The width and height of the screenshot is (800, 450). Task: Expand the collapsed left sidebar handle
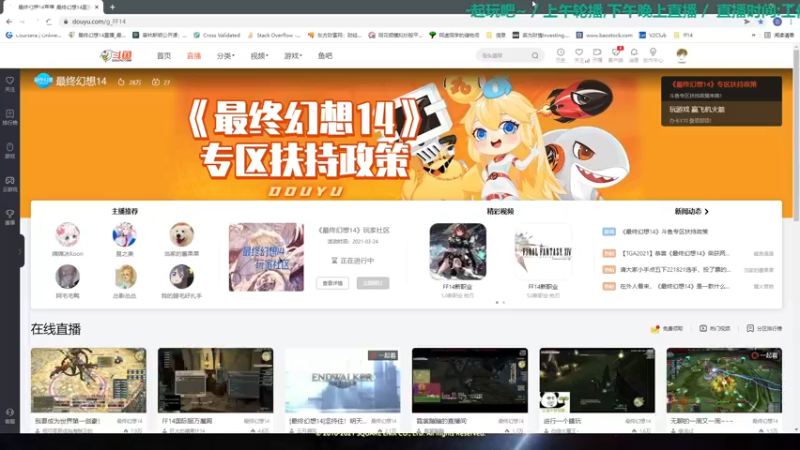(x=21, y=251)
